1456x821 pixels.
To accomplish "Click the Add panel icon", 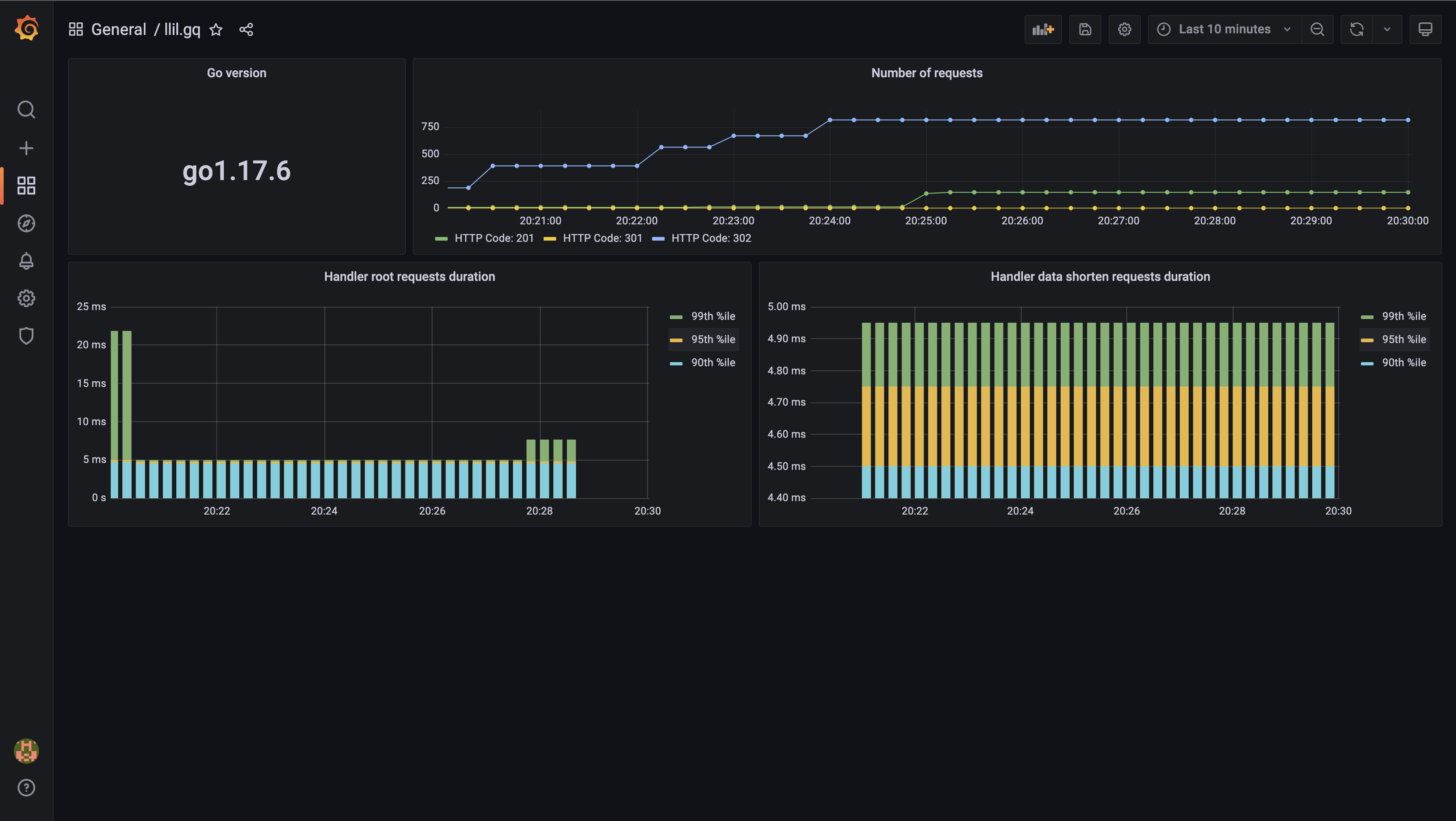I will [1042, 29].
